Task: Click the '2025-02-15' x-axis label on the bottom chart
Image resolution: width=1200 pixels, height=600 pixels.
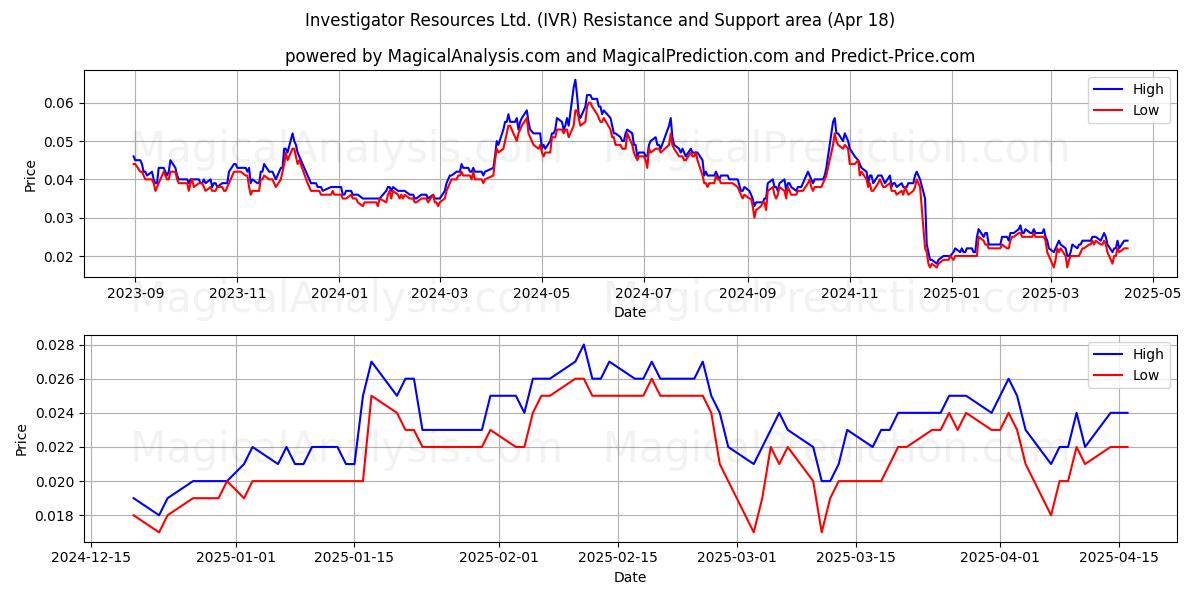Action: click(x=617, y=559)
